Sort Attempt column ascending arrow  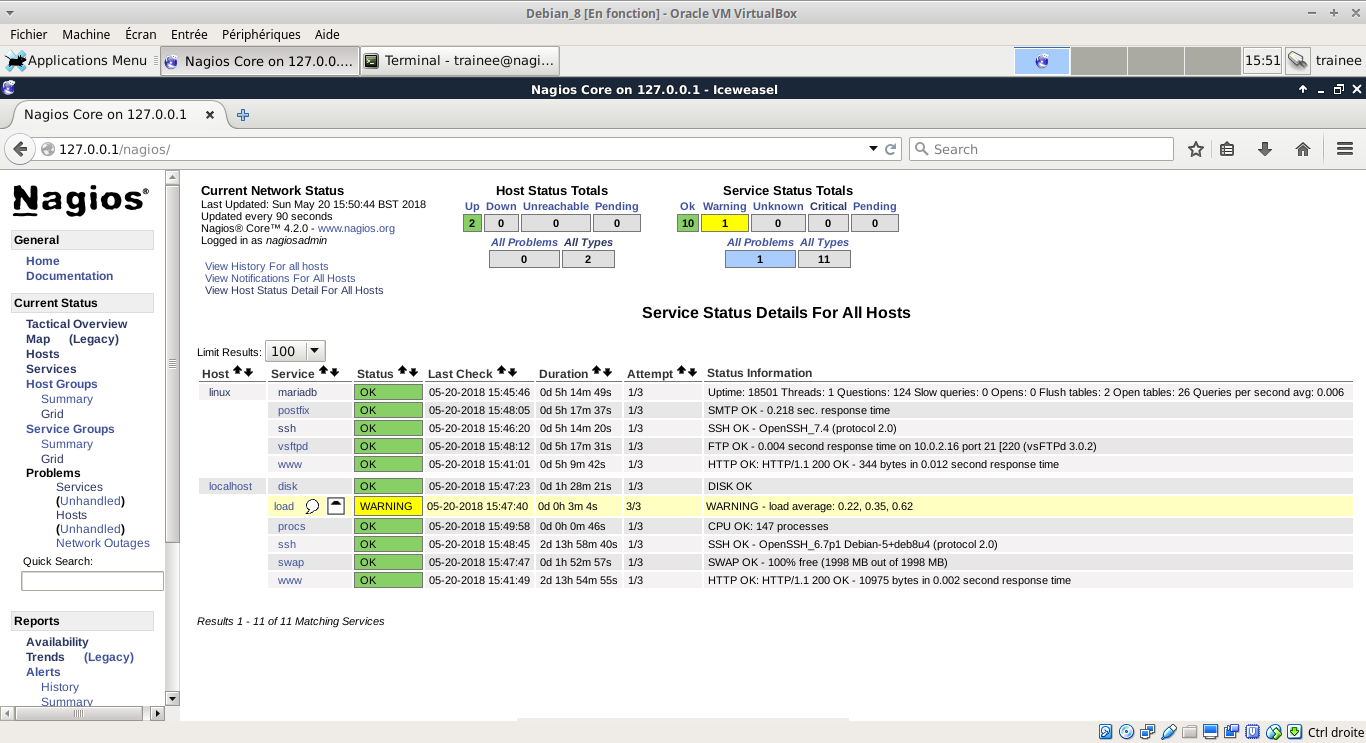[x=682, y=372]
